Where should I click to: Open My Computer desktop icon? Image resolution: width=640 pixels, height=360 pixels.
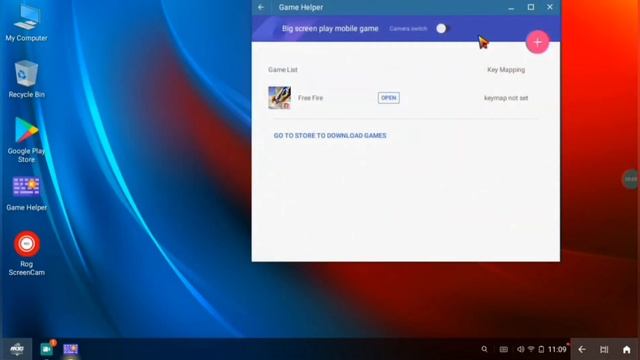[26, 22]
